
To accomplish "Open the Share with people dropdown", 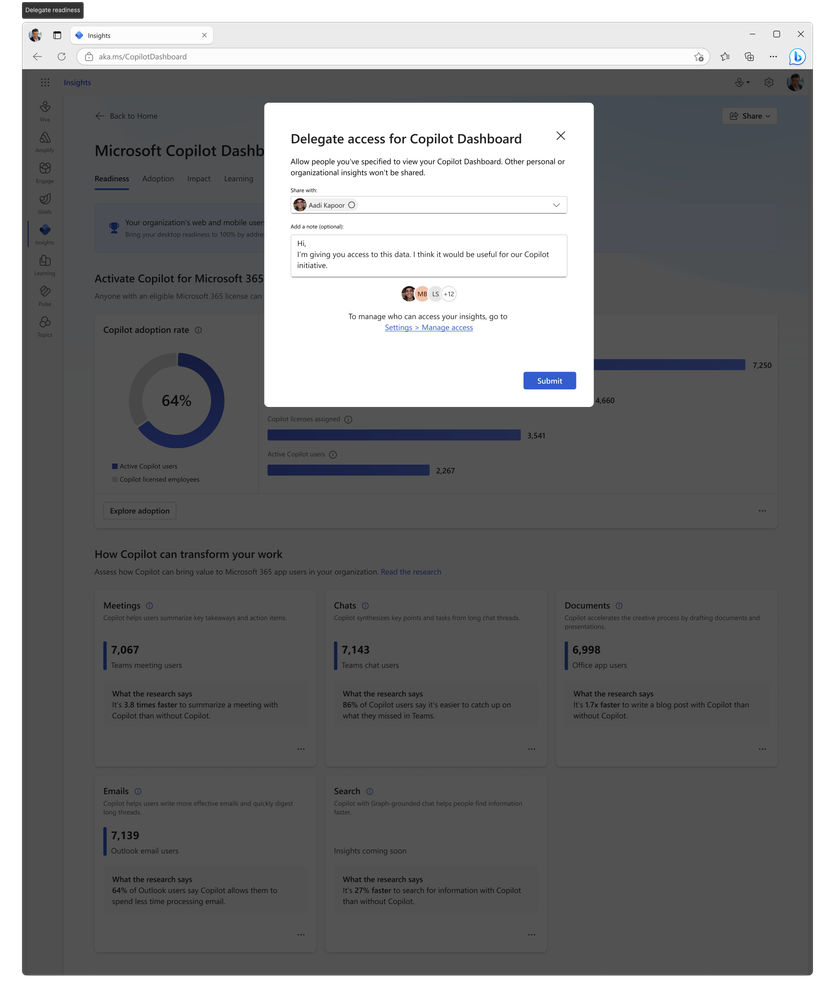I will click(556, 205).
